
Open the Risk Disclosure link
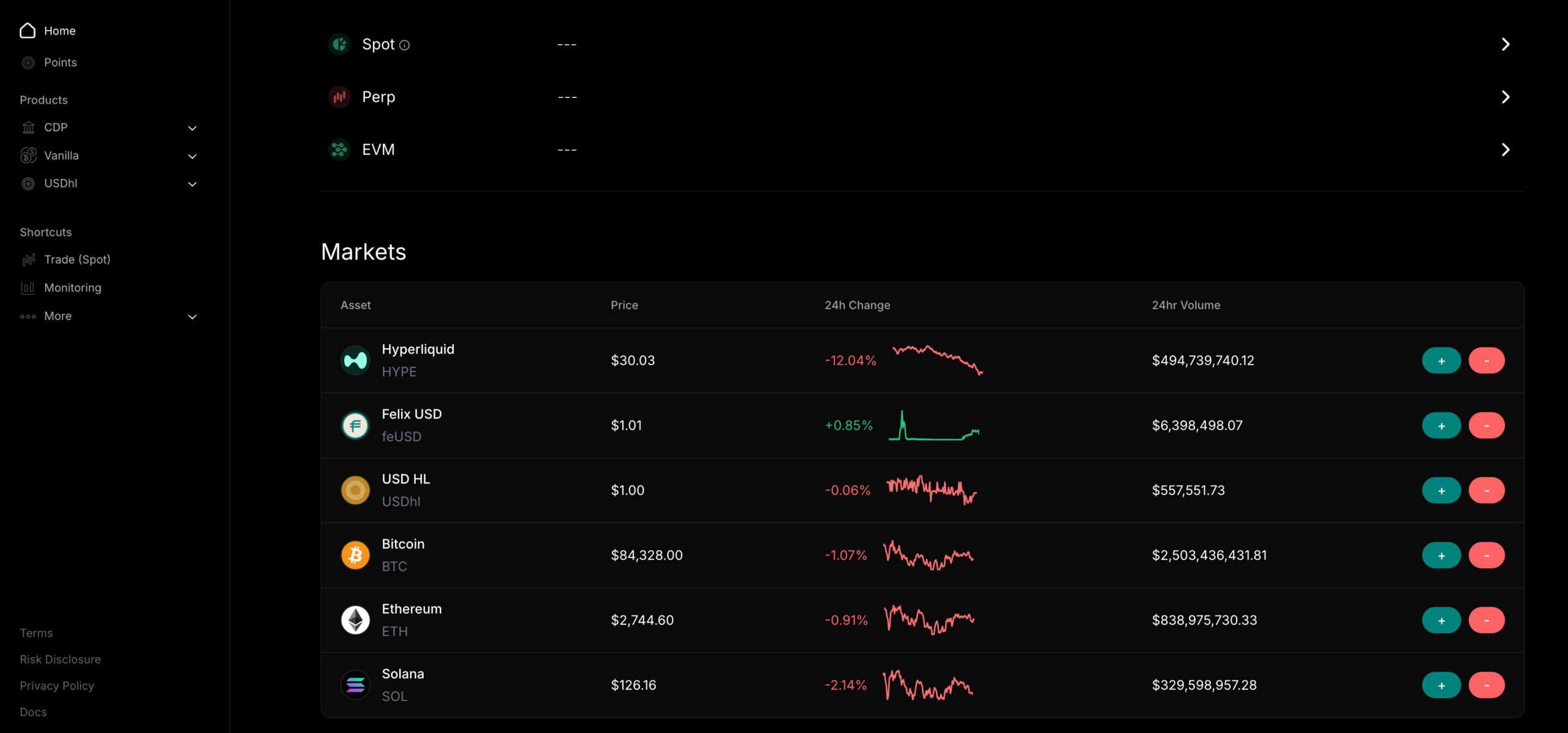pos(60,659)
